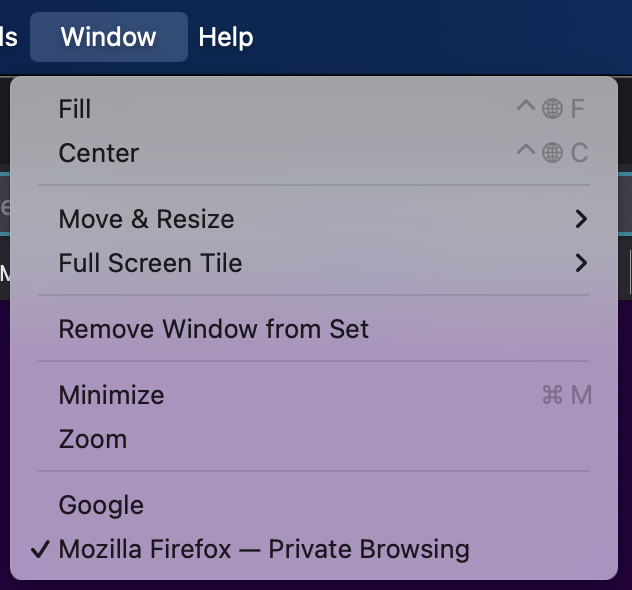632x590 pixels.
Task: Select the Center menu entry
Action: coord(314,153)
